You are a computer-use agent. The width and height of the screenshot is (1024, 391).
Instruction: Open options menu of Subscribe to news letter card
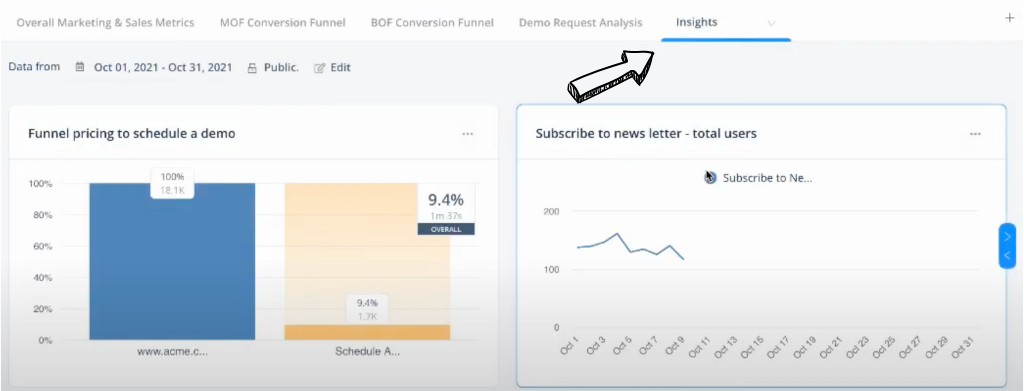(x=975, y=134)
